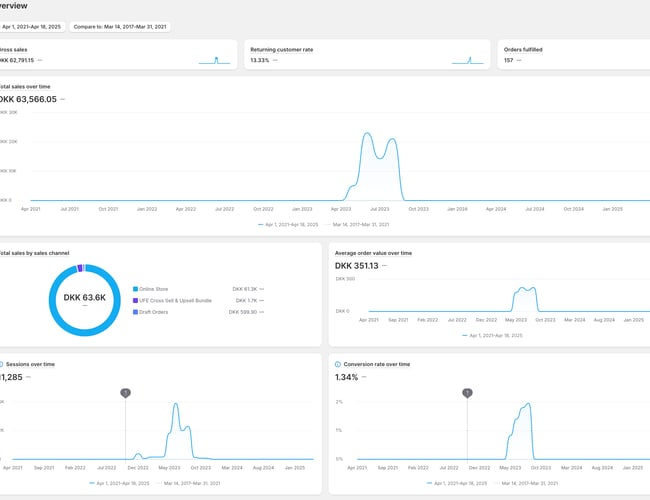Click the peak of the Total sales line chart

coord(367,133)
